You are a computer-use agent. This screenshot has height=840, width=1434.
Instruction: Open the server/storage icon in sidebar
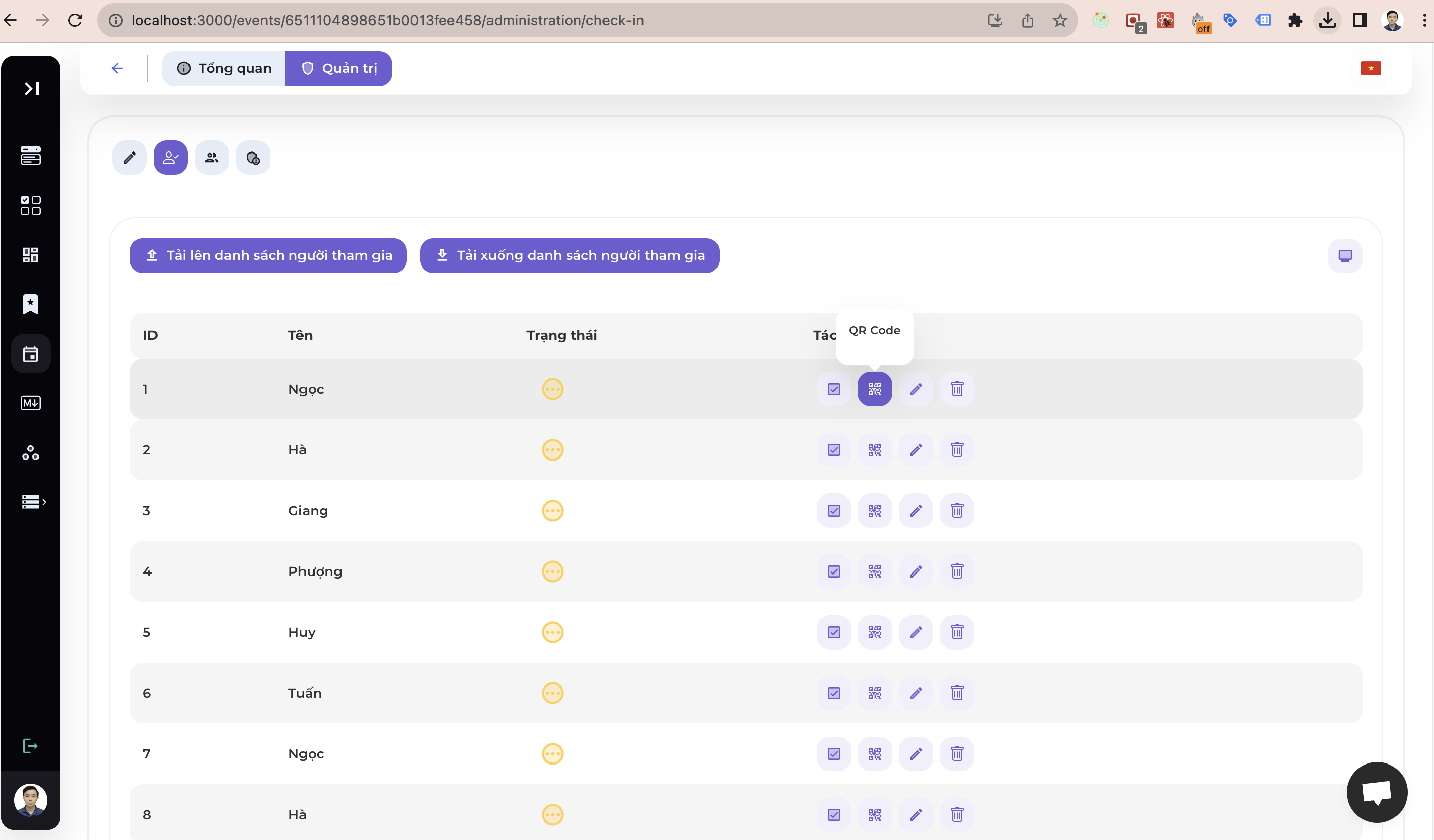click(x=31, y=156)
